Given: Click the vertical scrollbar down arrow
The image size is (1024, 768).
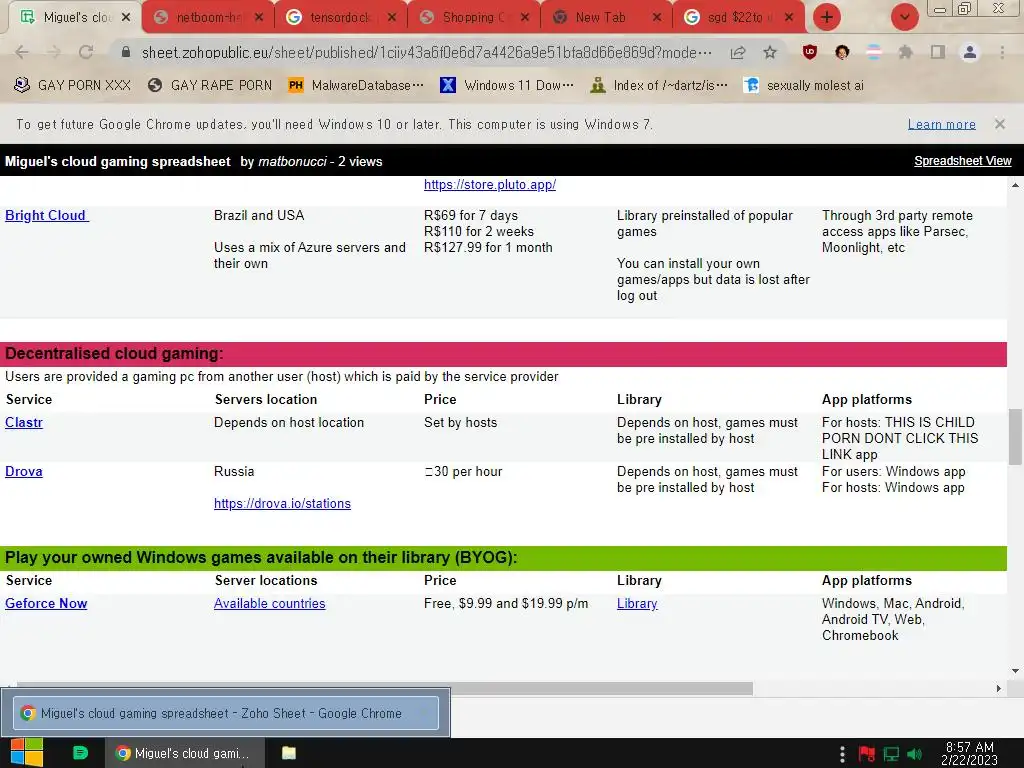Looking at the screenshot, I should (1016, 671).
